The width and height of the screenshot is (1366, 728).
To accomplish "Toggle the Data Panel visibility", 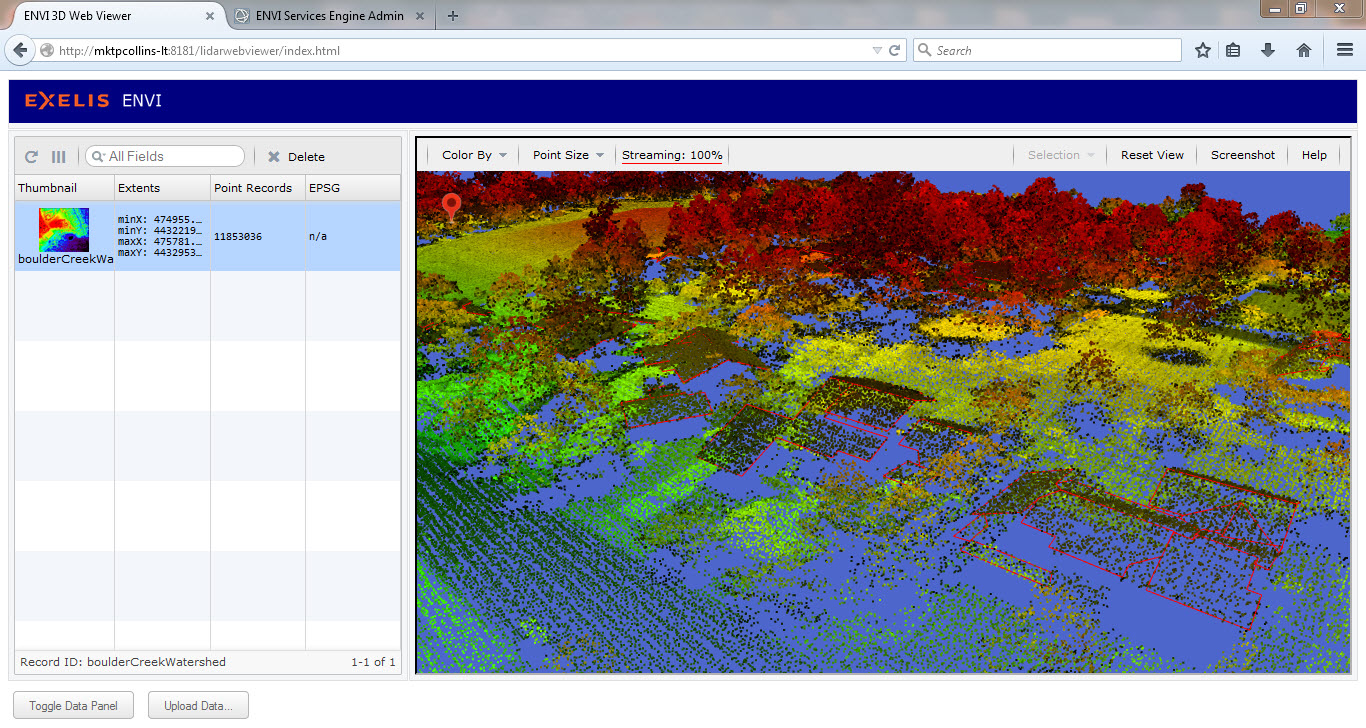I will (x=73, y=706).
